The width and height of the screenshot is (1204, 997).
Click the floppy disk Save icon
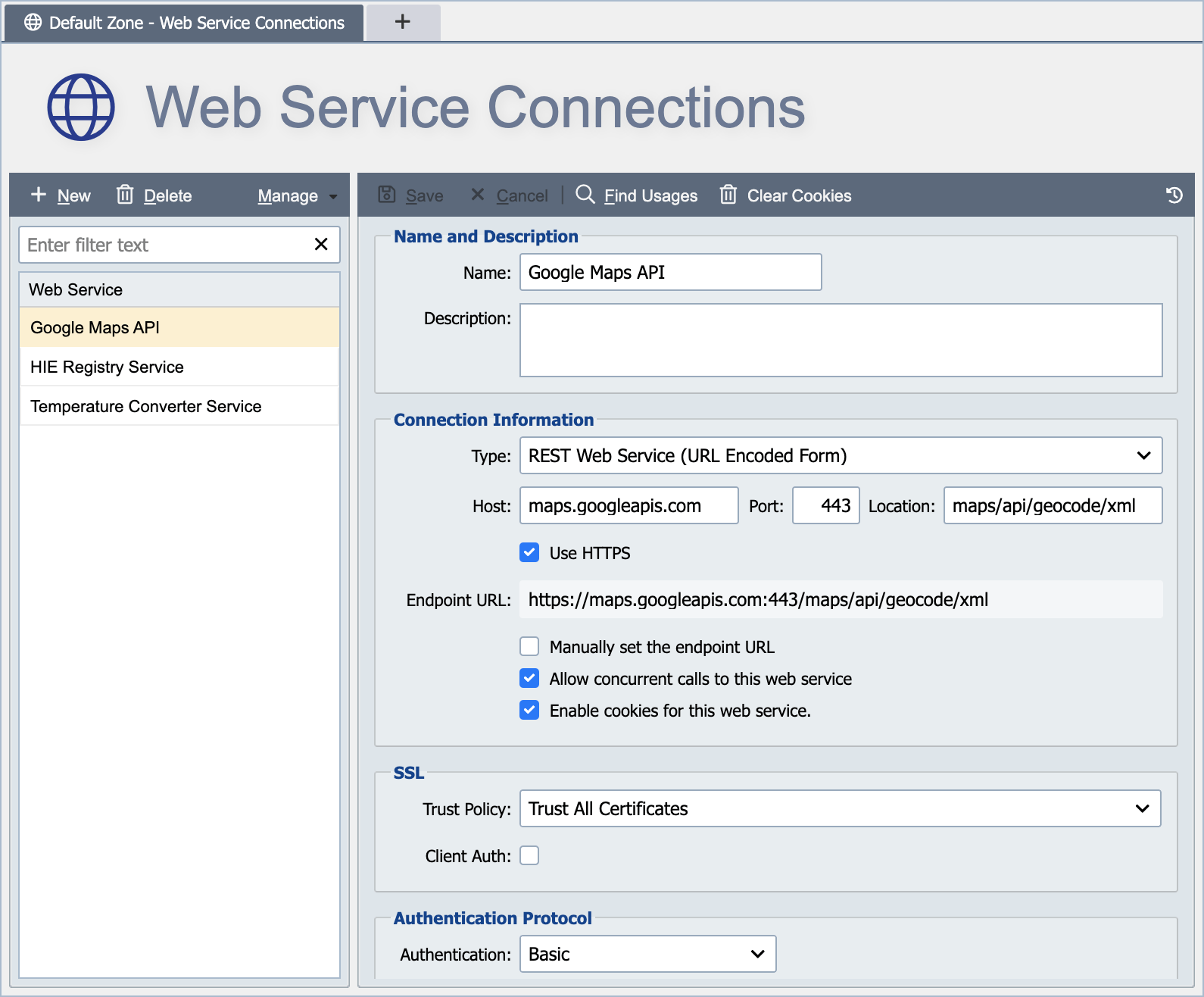(x=387, y=195)
